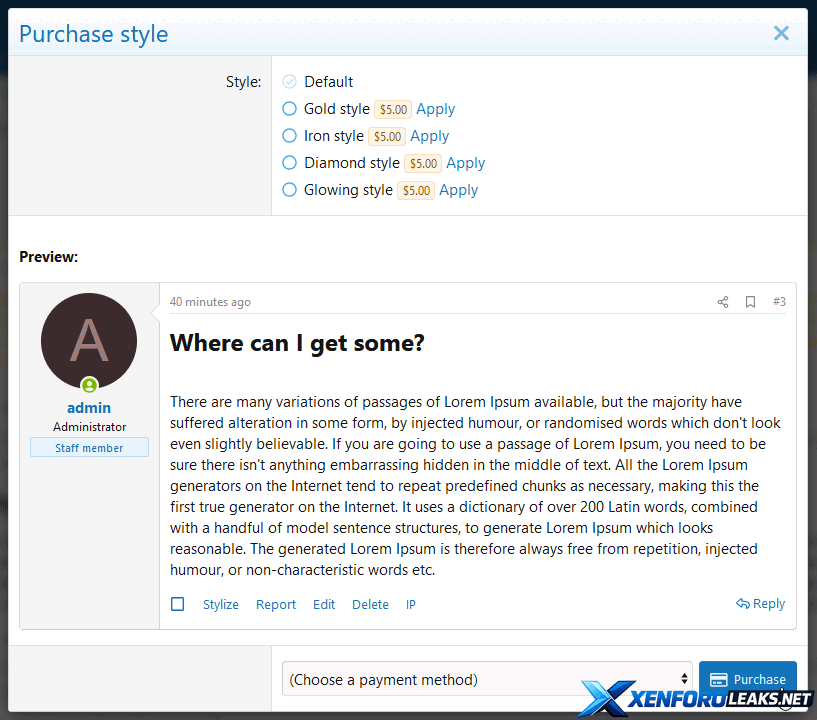This screenshot has width=817, height=720.
Task: Click the share icon on the post
Action: pos(723,302)
